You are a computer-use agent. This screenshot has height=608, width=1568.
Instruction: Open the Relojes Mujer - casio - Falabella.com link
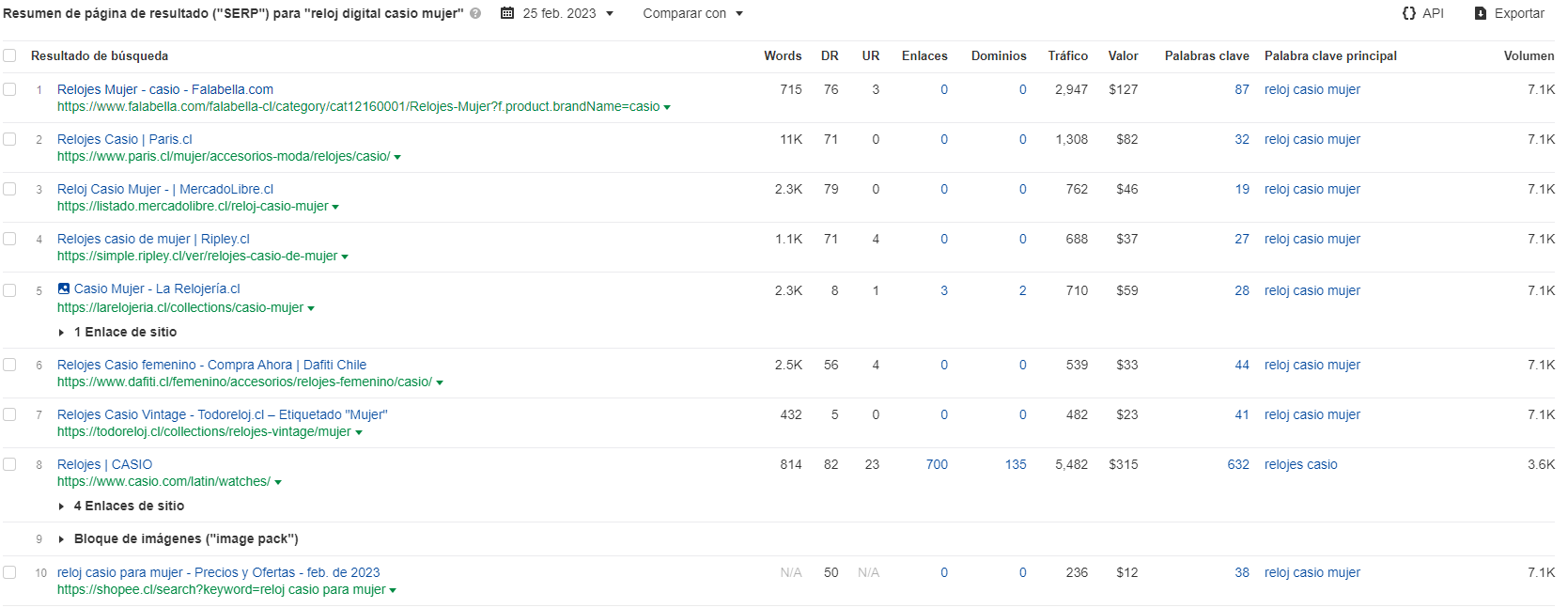(165, 89)
